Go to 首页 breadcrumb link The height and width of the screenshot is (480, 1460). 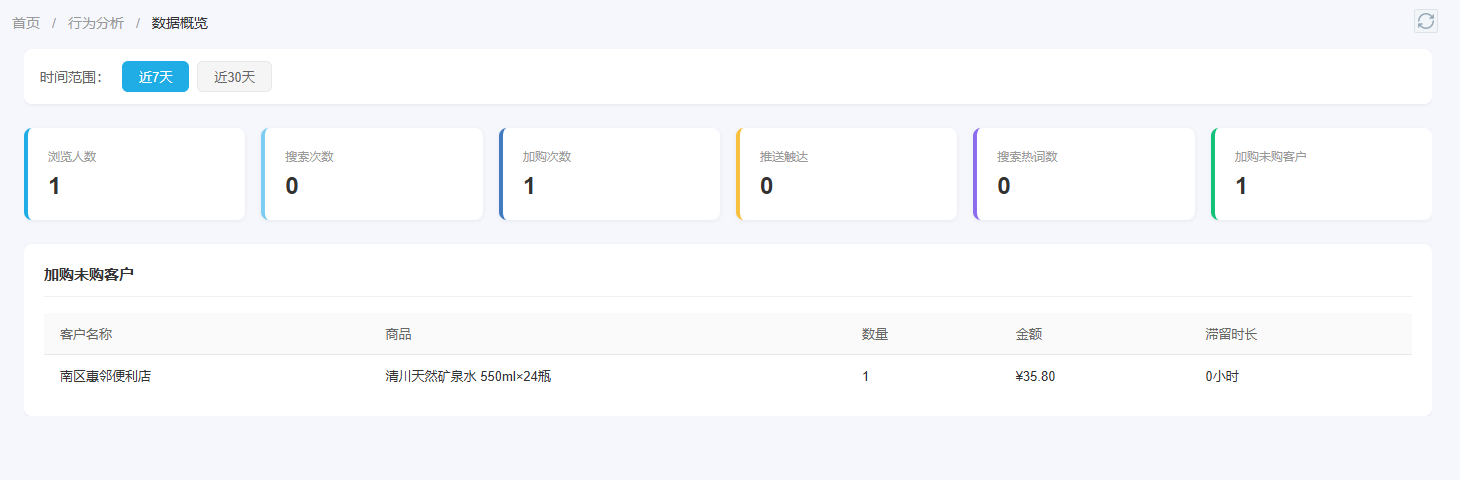click(x=26, y=23)
